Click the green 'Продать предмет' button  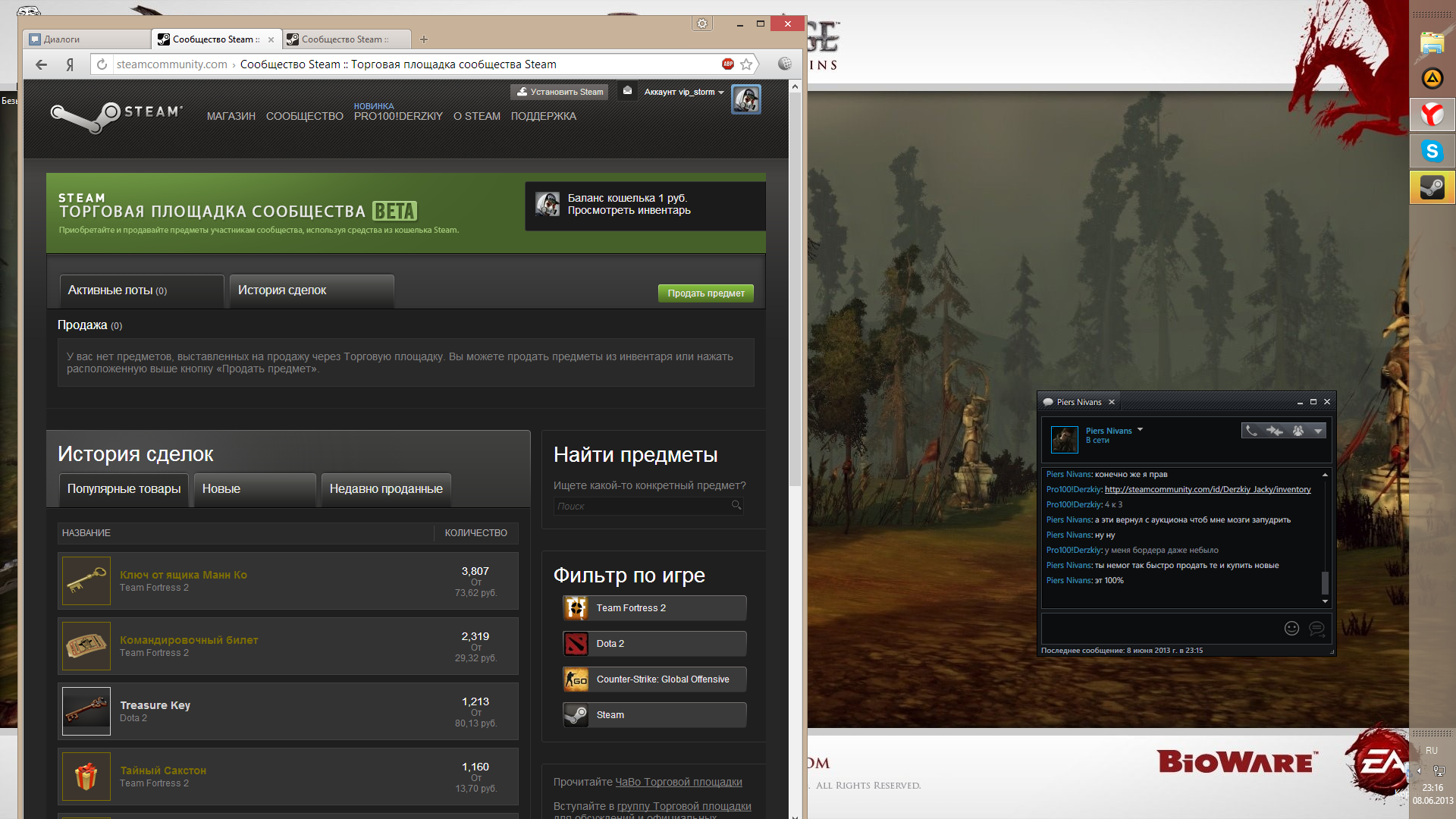point(706,293)
